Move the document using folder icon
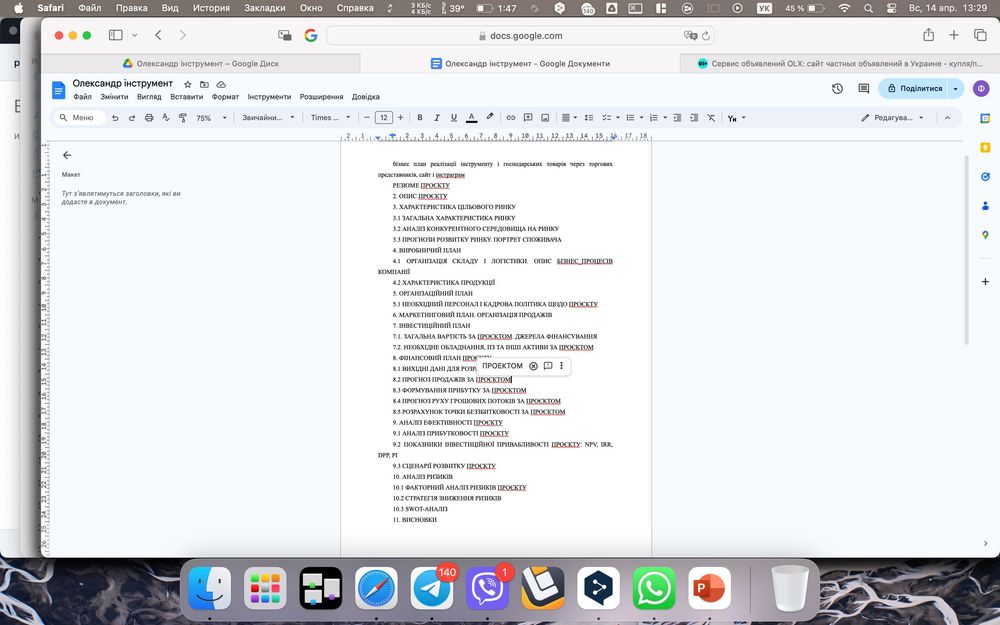The width and height of the screenshot is (1000, 625). click(204, 84)
